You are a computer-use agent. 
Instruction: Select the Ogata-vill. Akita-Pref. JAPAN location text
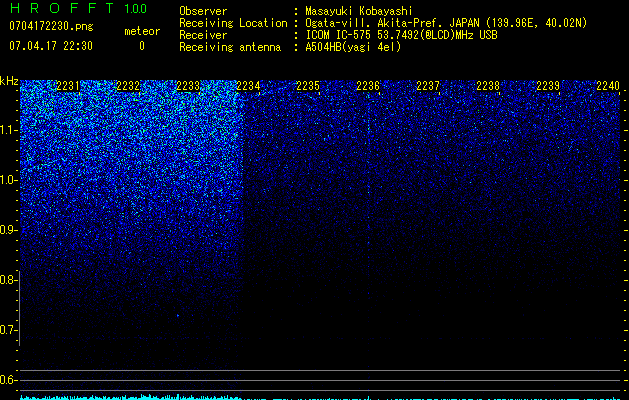point(446,23)
